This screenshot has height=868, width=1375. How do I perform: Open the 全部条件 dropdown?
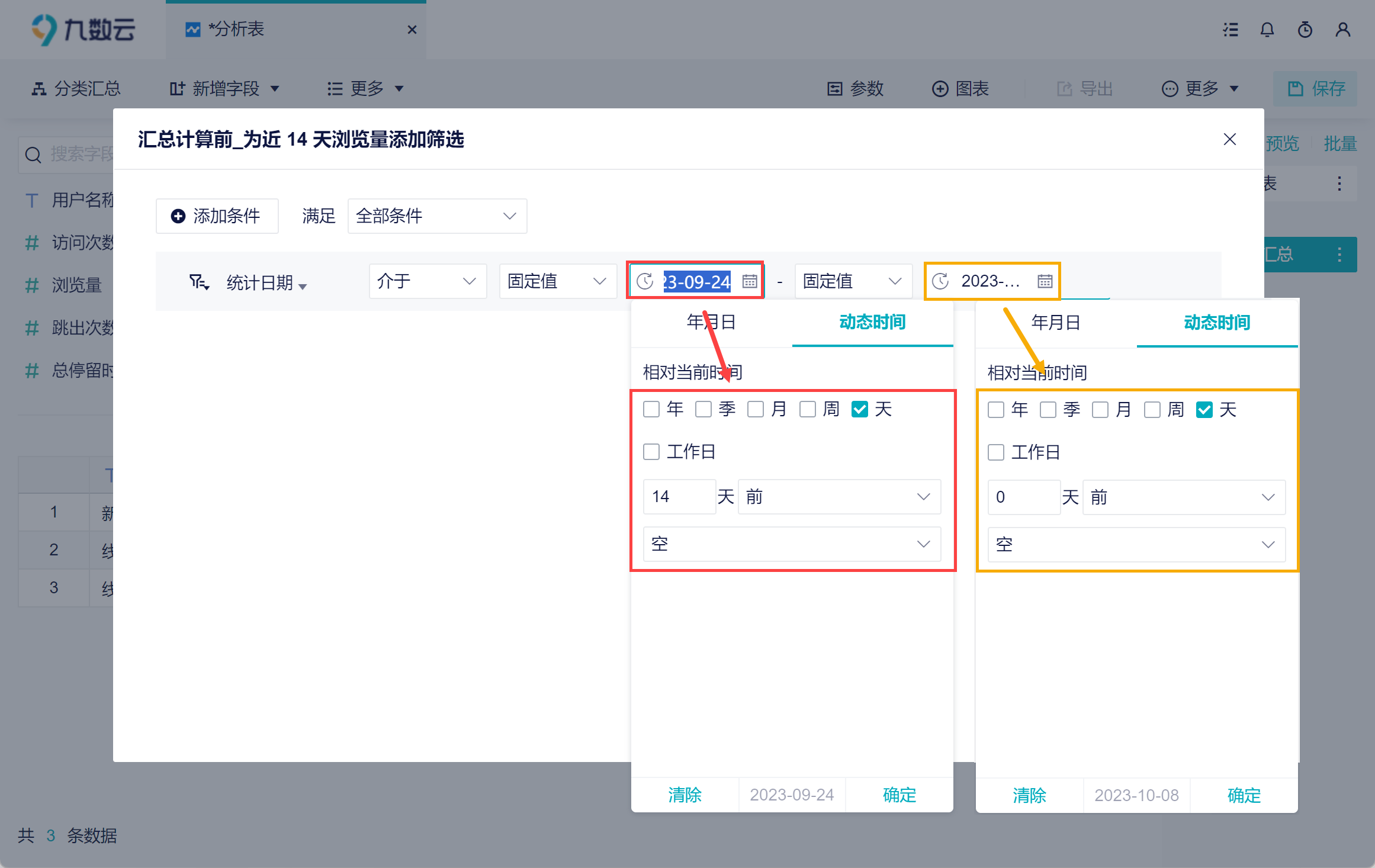coord(437,216)
